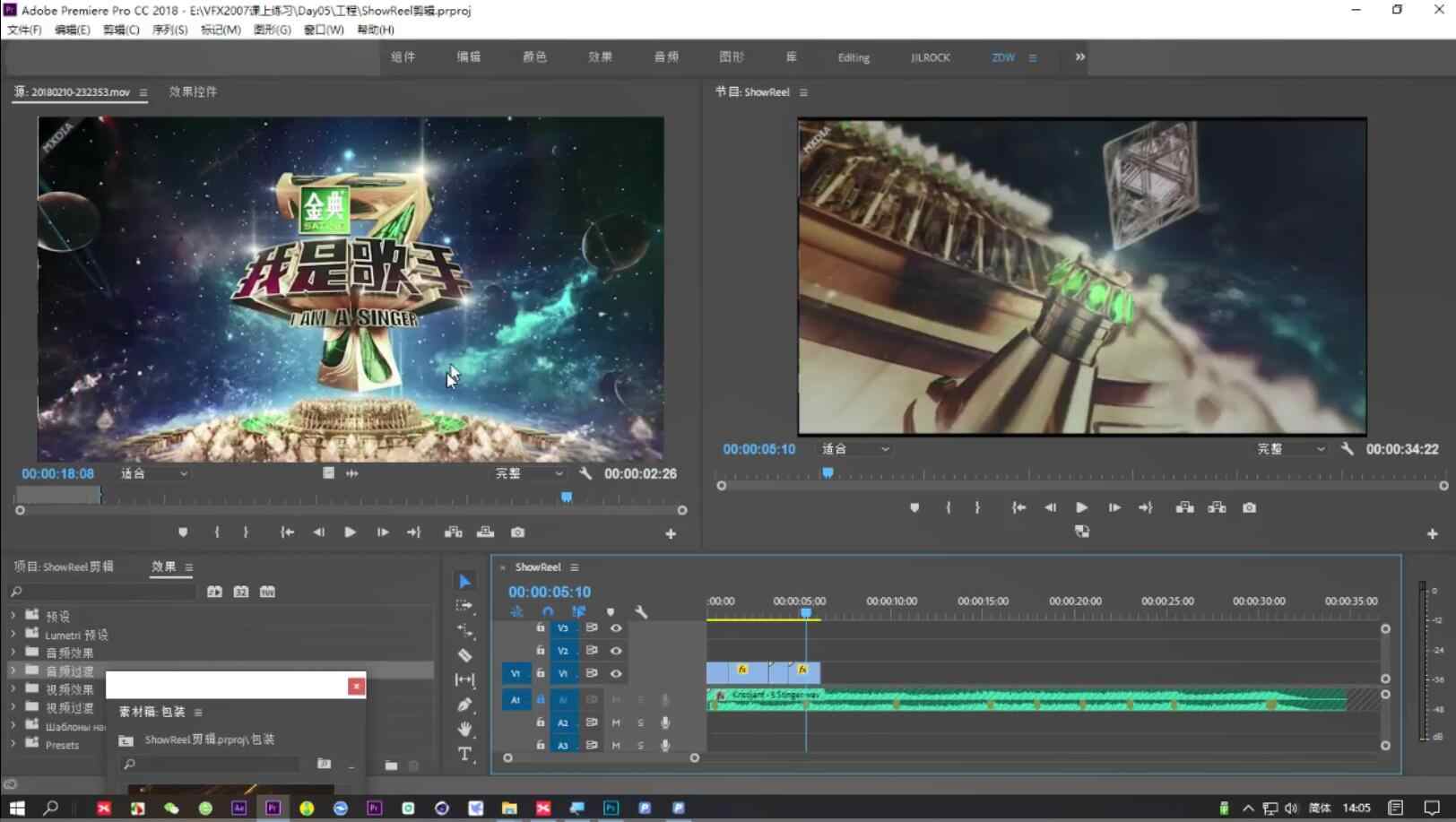Toggle linked selection in timeline
1456x822 pixels.
click(x=579, y=612)
